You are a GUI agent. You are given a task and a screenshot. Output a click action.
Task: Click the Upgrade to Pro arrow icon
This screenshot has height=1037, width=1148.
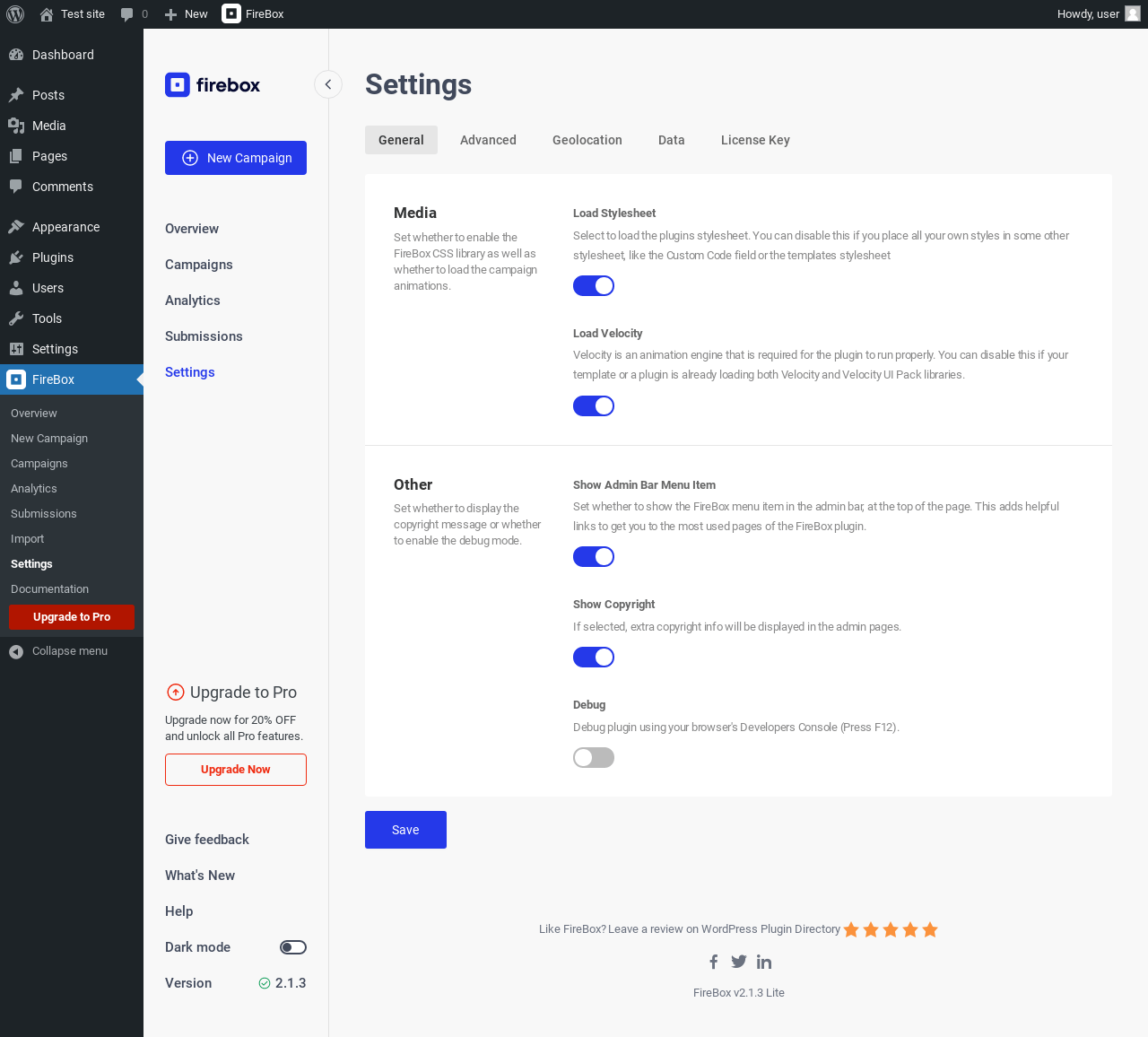coord(176,693)
